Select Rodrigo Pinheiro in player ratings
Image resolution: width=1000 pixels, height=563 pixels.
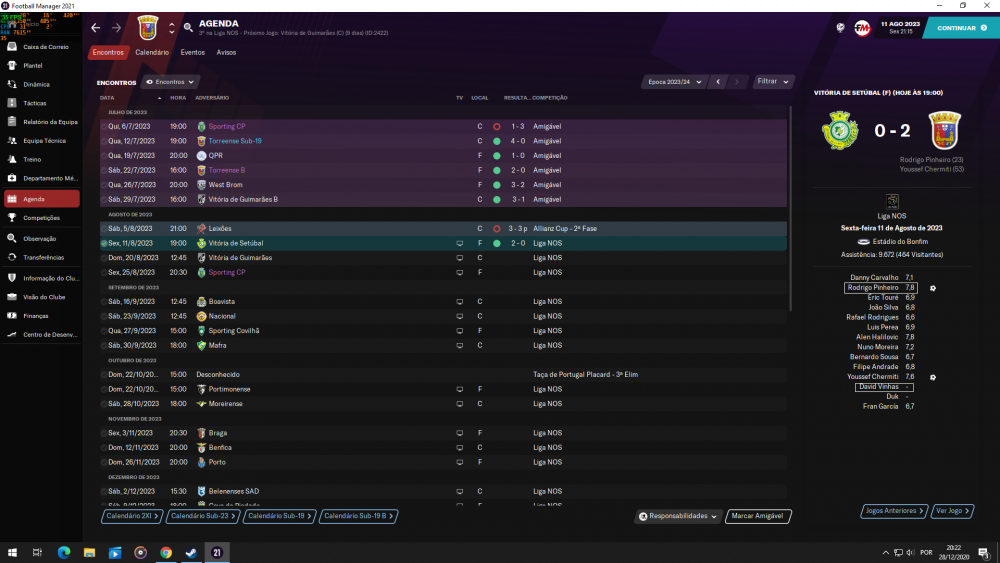881,288
